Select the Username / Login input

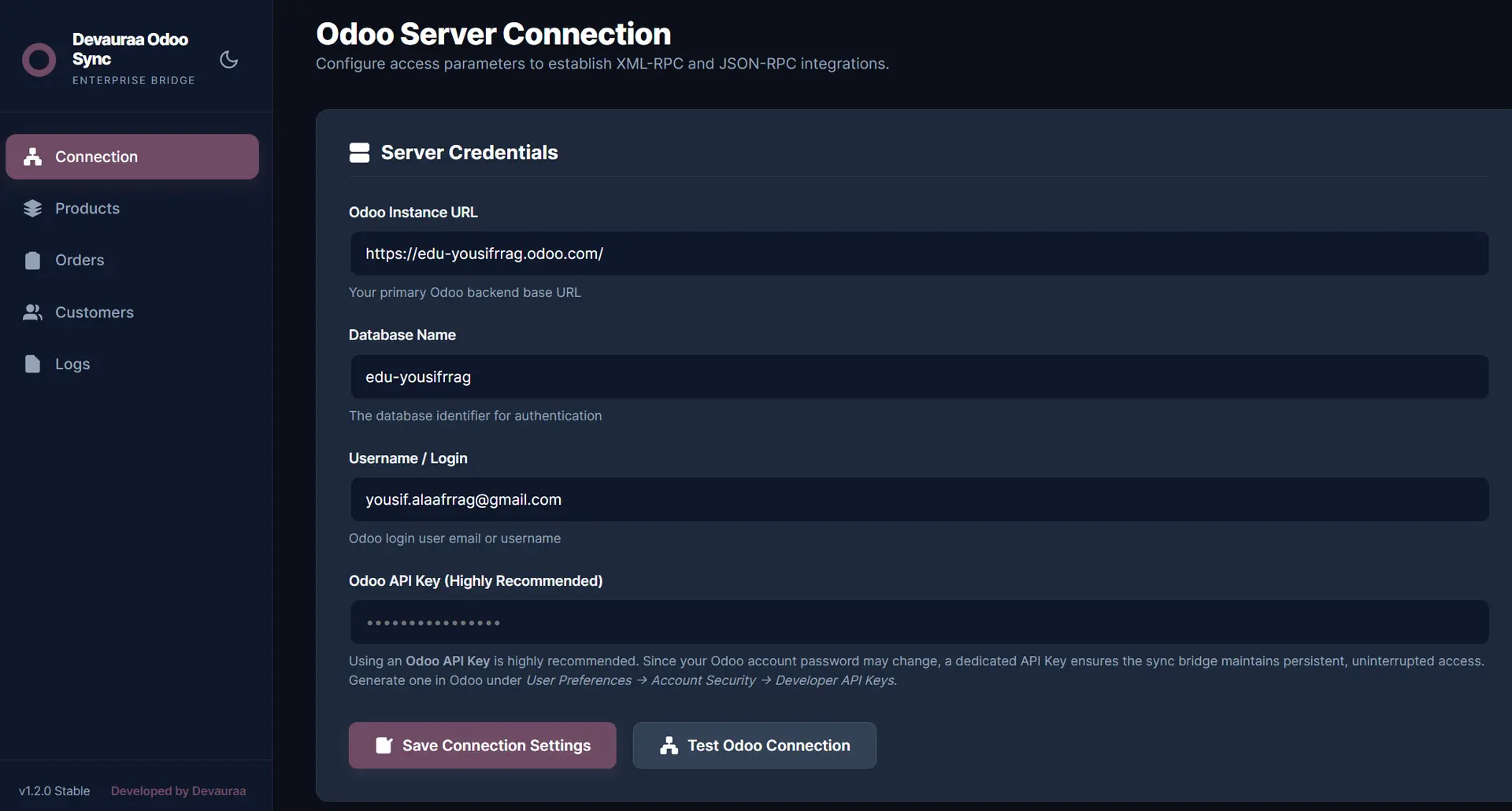919,499
